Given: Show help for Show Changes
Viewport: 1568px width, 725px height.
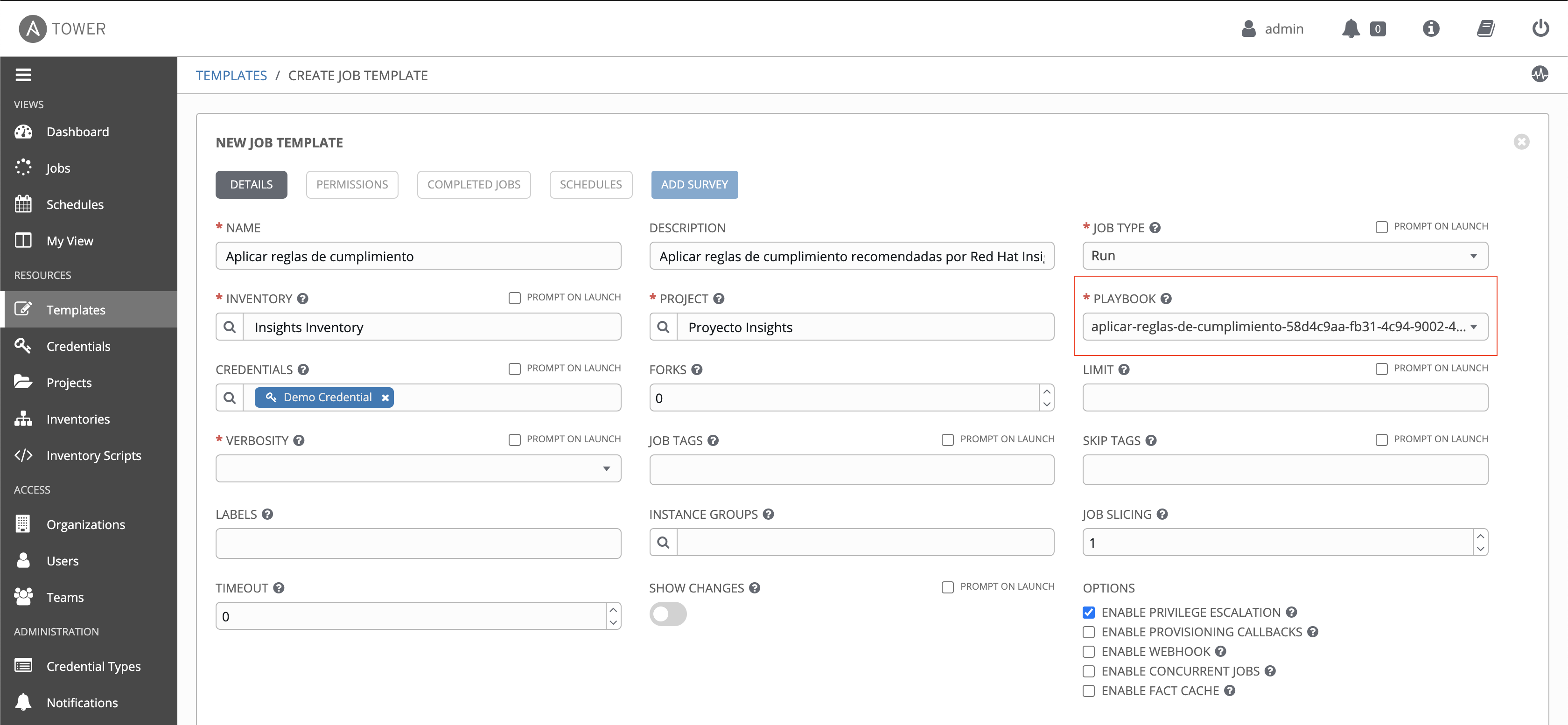Looking at the screenshot, I should click(755, 588).
